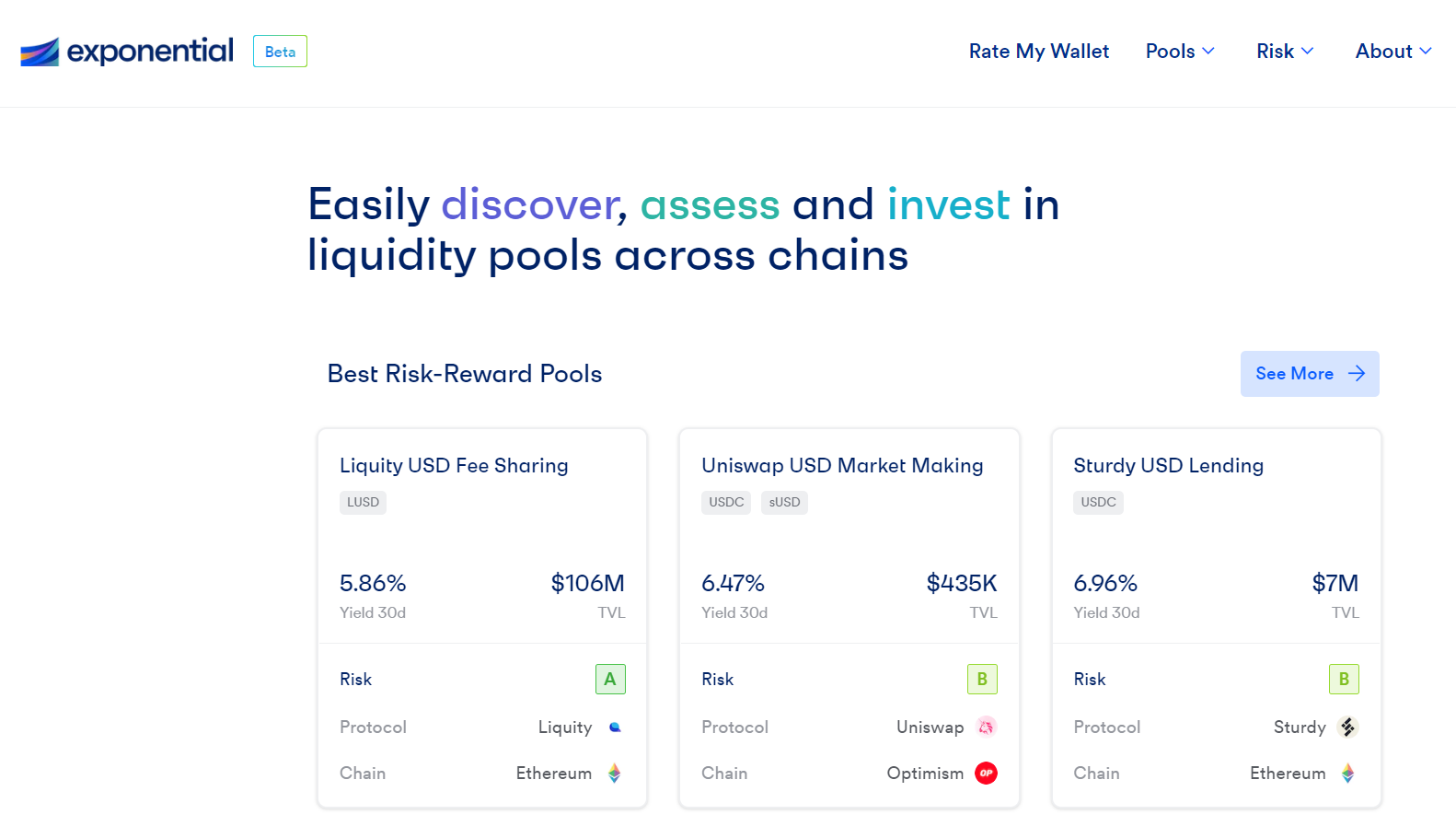1456x838 pixels.
Task: Open the Sturdy USD Lending pool card
Action: click(x=1217, y=619)
